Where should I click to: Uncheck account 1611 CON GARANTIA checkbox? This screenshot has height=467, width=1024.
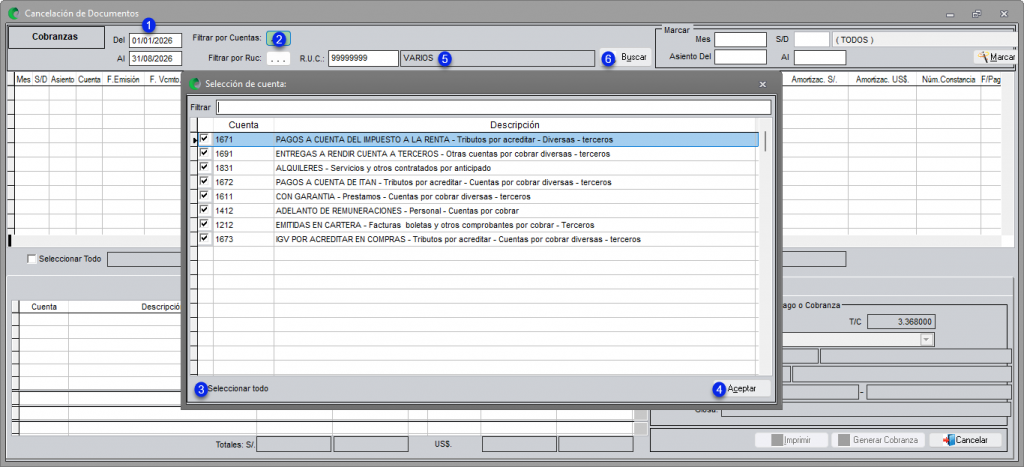(x=204, y=196)
